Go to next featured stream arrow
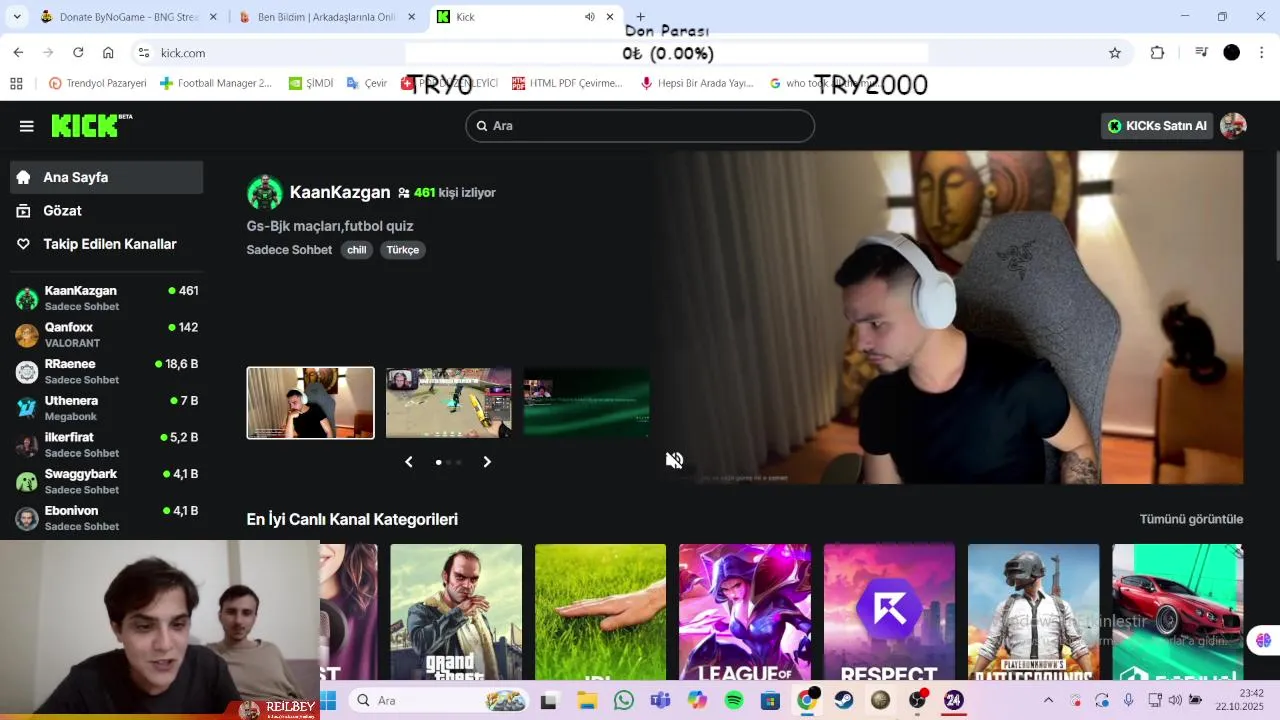Viewport: 1280px width, 720px height. [x=487, y=461]
